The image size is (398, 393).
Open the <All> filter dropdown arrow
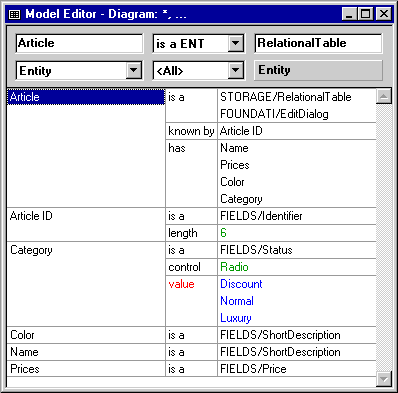(236, 70)
